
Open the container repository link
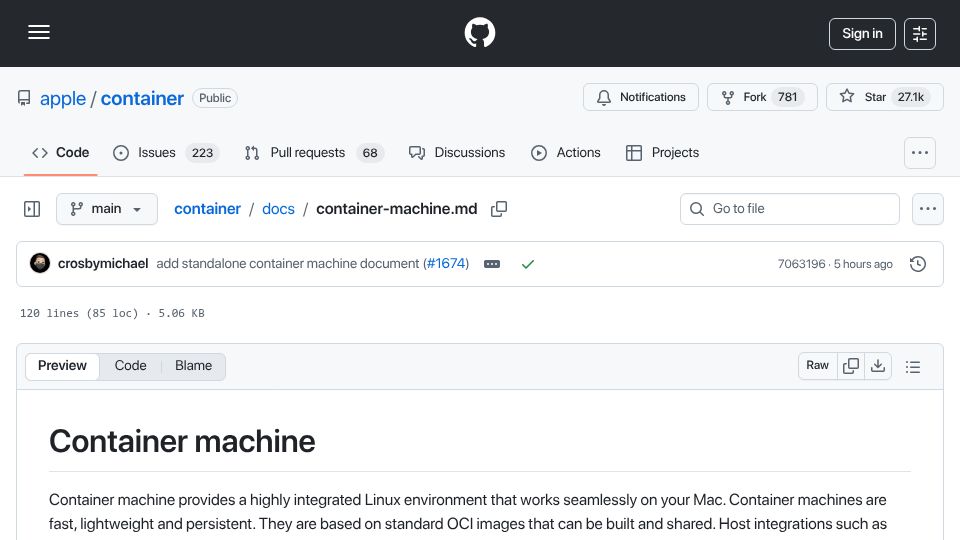pos(142,99)
